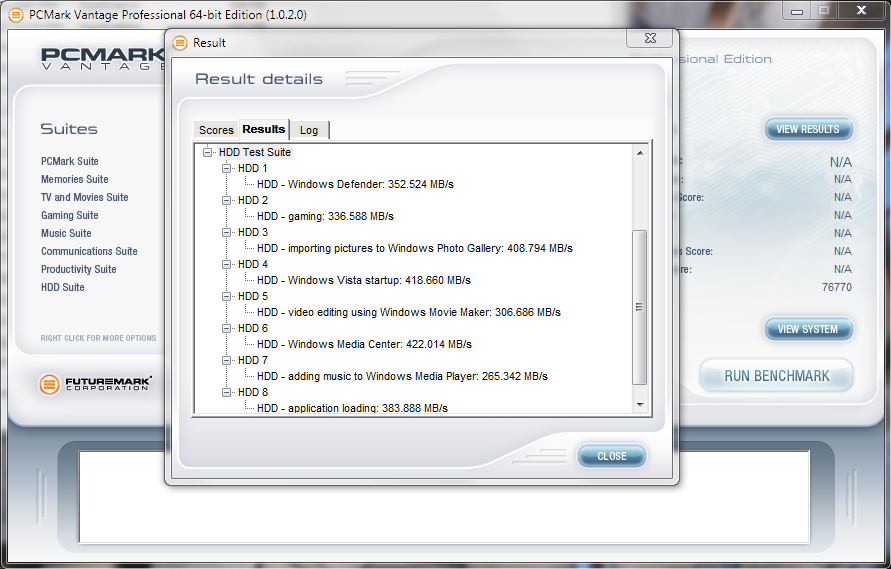Collapse the HDD 8 tree node
The image size is (891, 569).
tap(227, 392)
